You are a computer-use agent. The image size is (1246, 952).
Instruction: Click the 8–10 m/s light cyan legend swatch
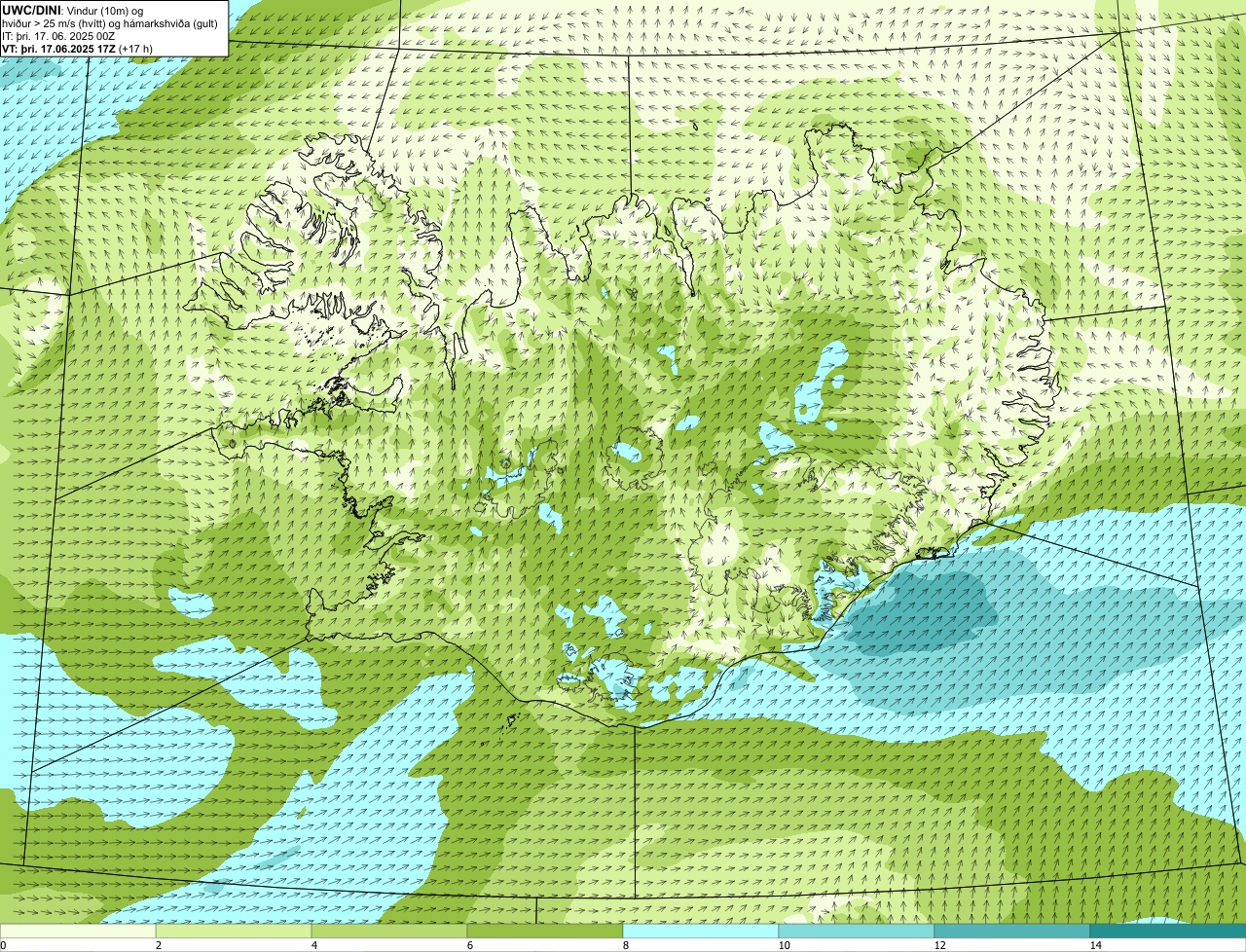tap(701, 932)
